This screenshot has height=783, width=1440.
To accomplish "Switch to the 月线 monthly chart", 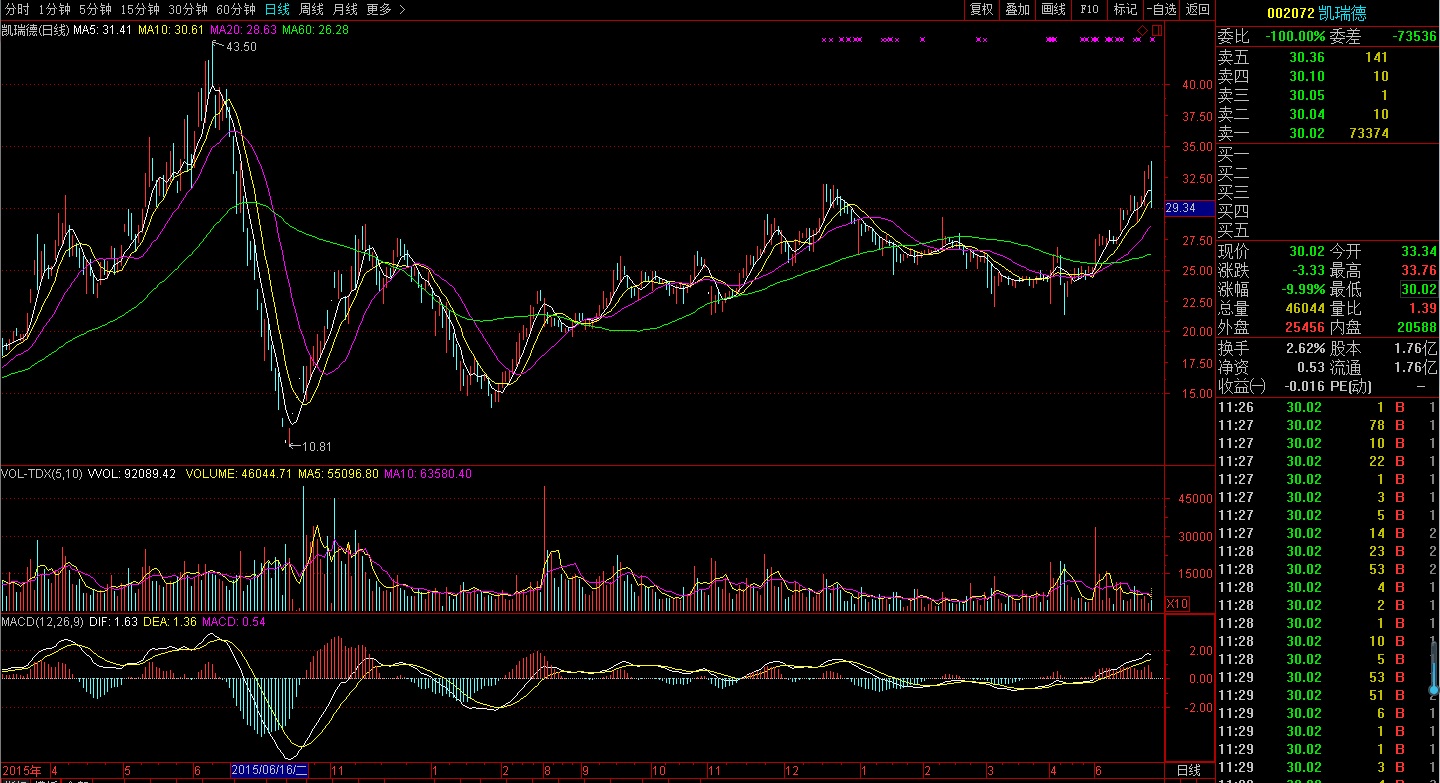I will click(345, 9).
